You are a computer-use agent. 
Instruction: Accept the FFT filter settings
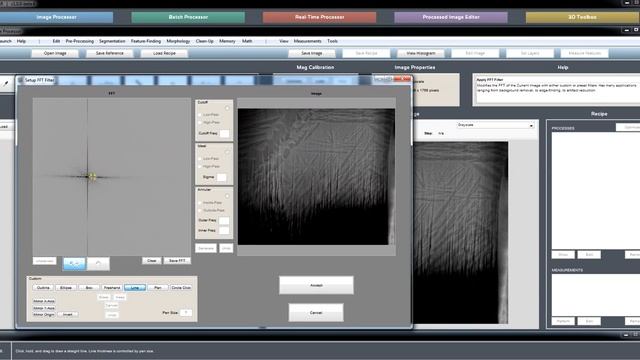point(316,285)
